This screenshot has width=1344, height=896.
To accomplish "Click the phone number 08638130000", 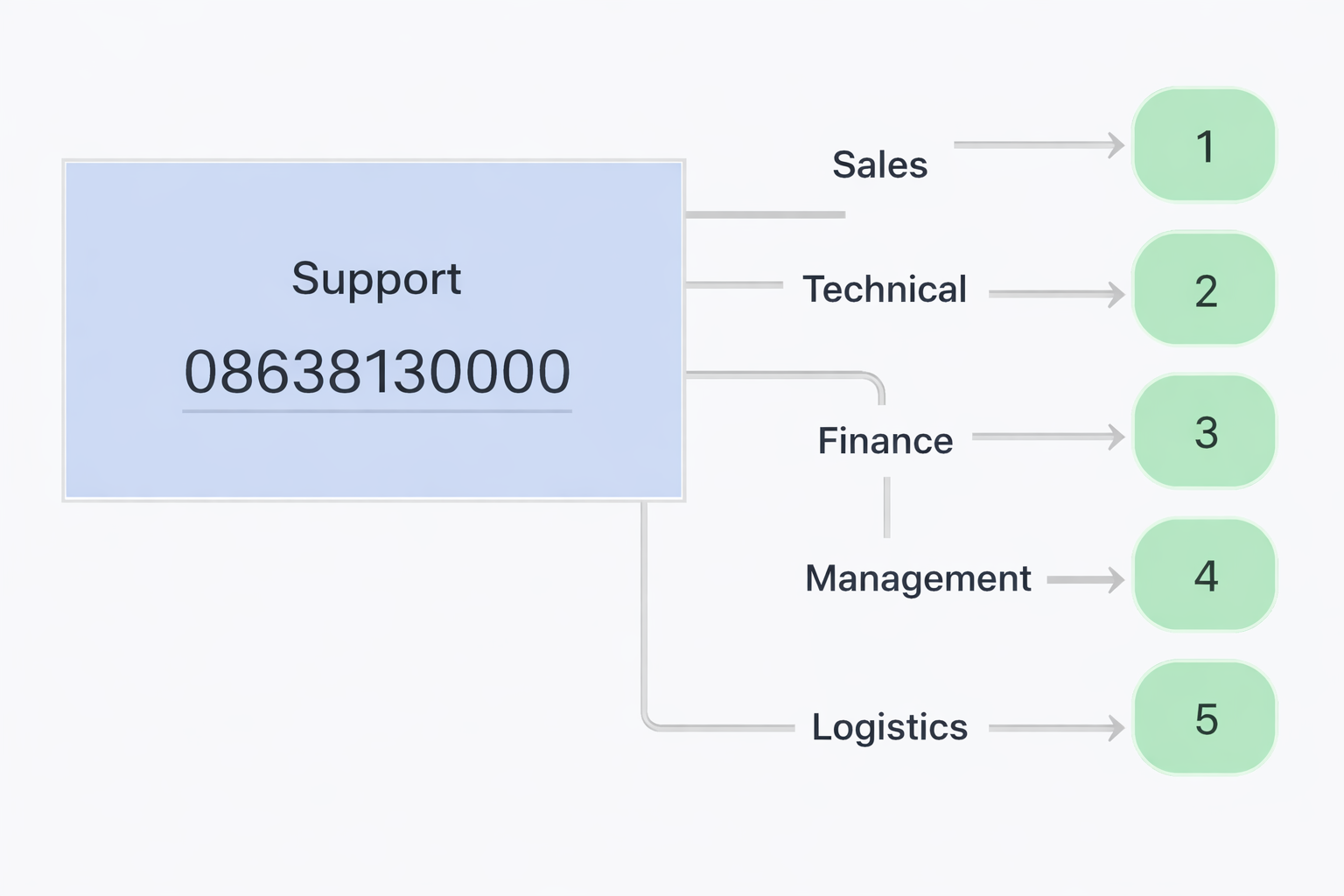I will click(x=377, y=372).
